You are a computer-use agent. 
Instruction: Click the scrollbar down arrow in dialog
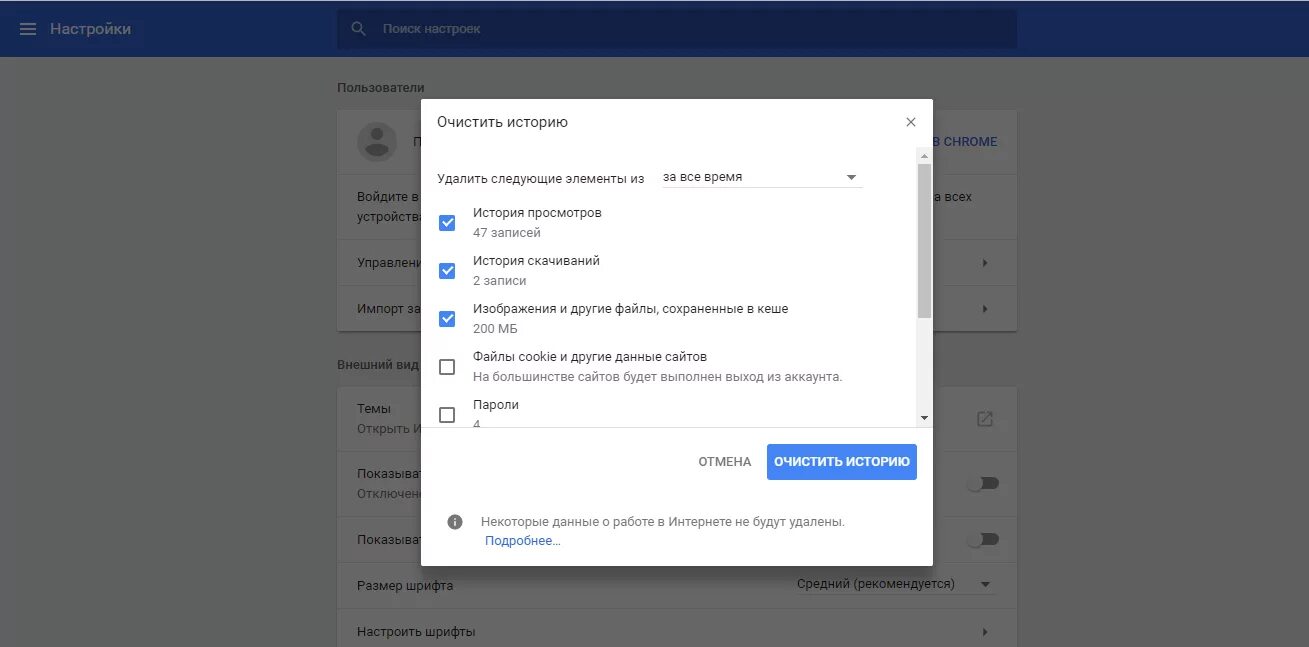click(924, 418)
